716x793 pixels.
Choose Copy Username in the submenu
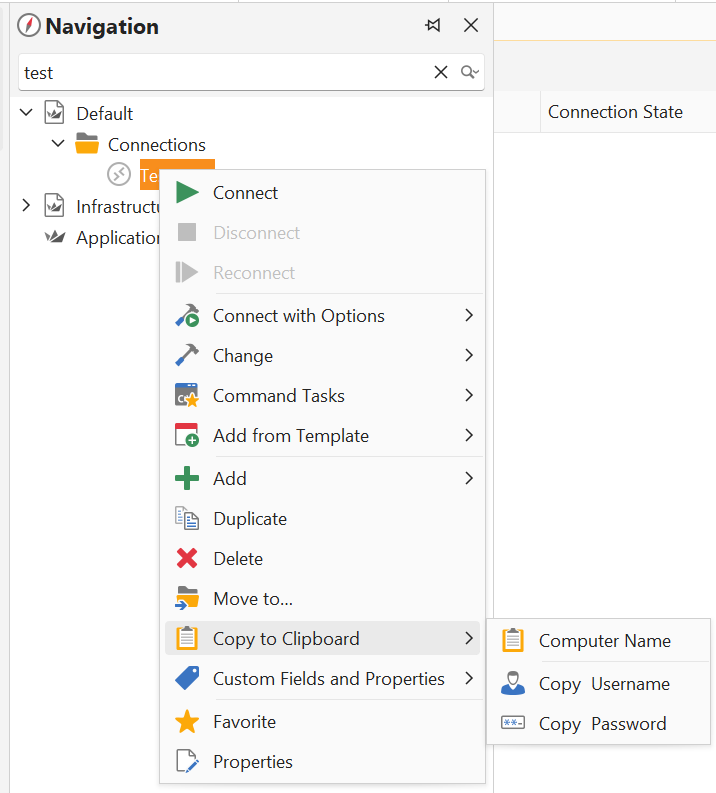pos(604,684)
